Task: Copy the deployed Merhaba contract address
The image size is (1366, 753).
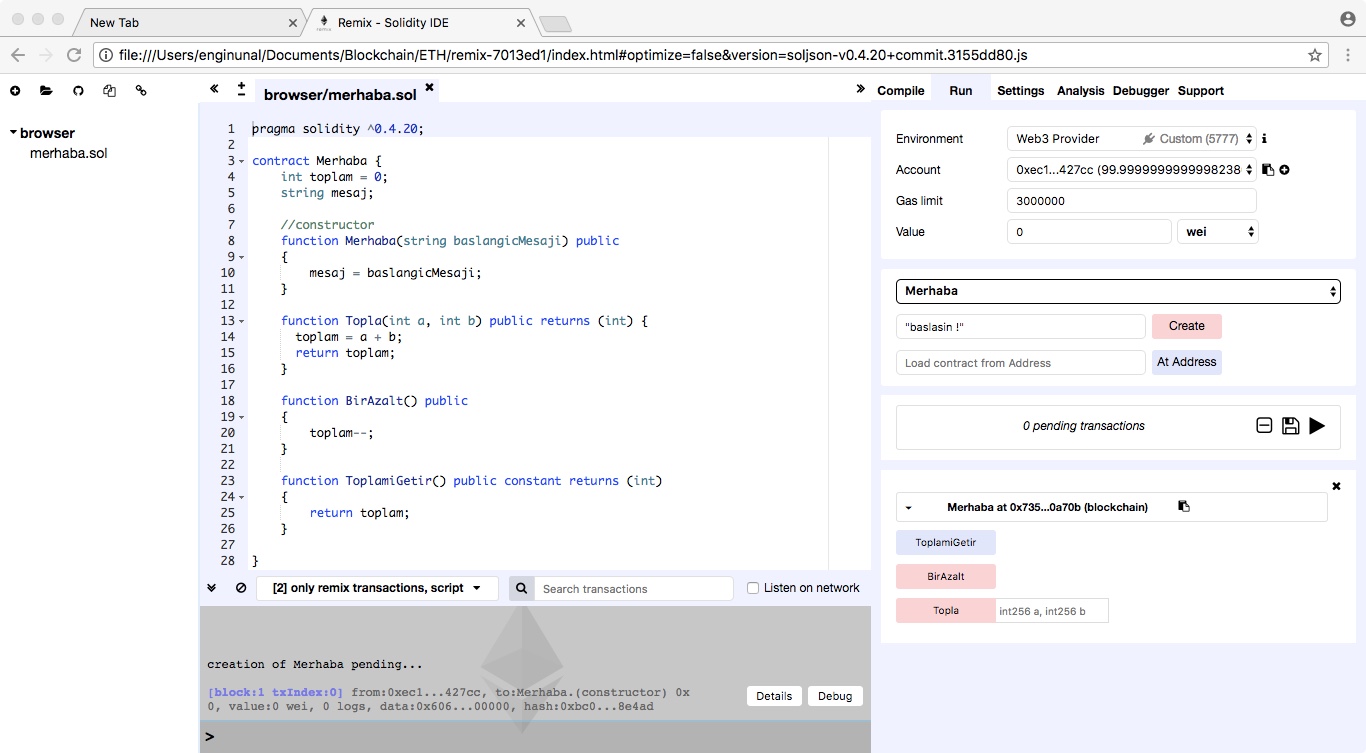Action: point(1184,507)
